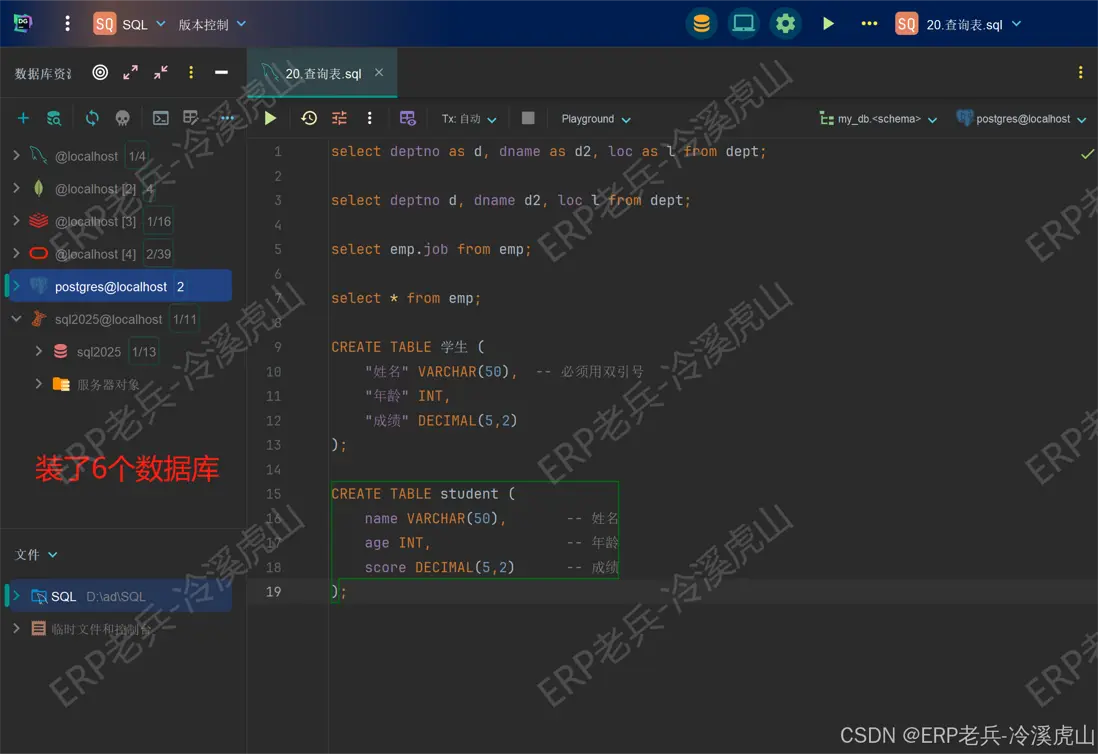Open more database toolbar options ellipsis
This screenshot has width=1098, height=754.
click(228, 118)
